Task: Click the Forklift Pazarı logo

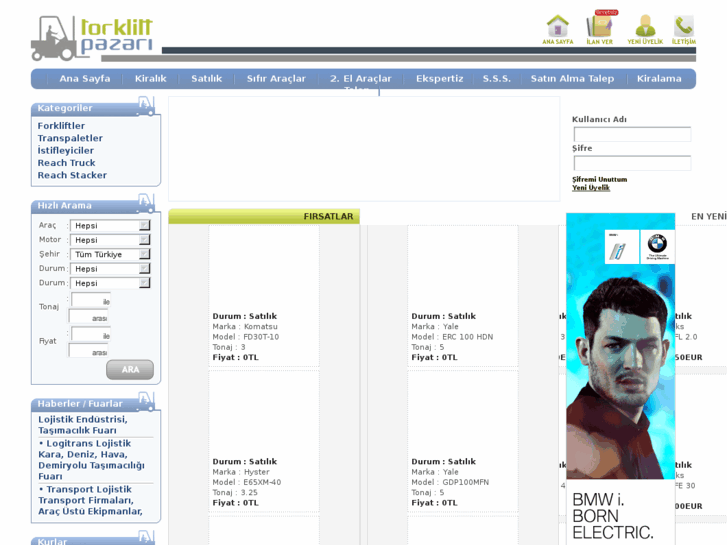Action: [x=92, y=38]
